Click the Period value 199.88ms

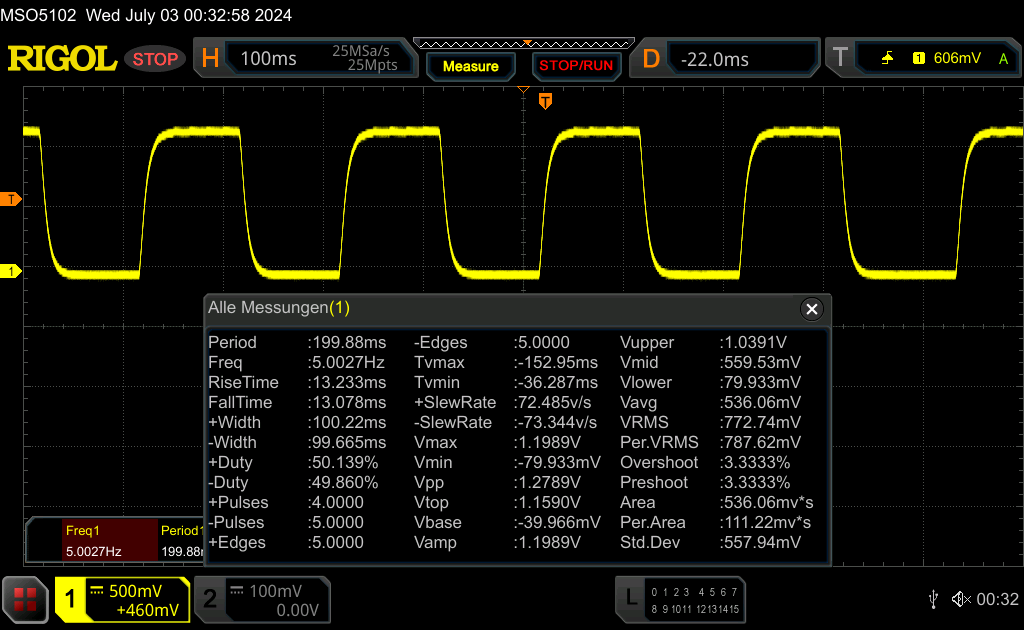[x=349, y=342]
